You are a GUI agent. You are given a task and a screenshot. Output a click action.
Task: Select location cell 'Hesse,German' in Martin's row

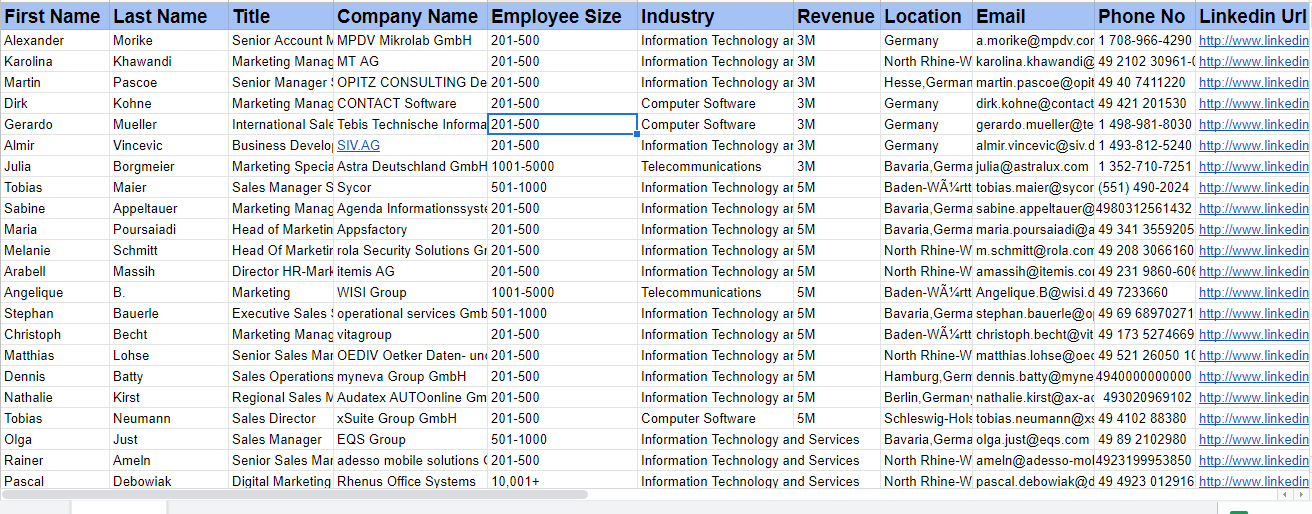coord(927,82)
